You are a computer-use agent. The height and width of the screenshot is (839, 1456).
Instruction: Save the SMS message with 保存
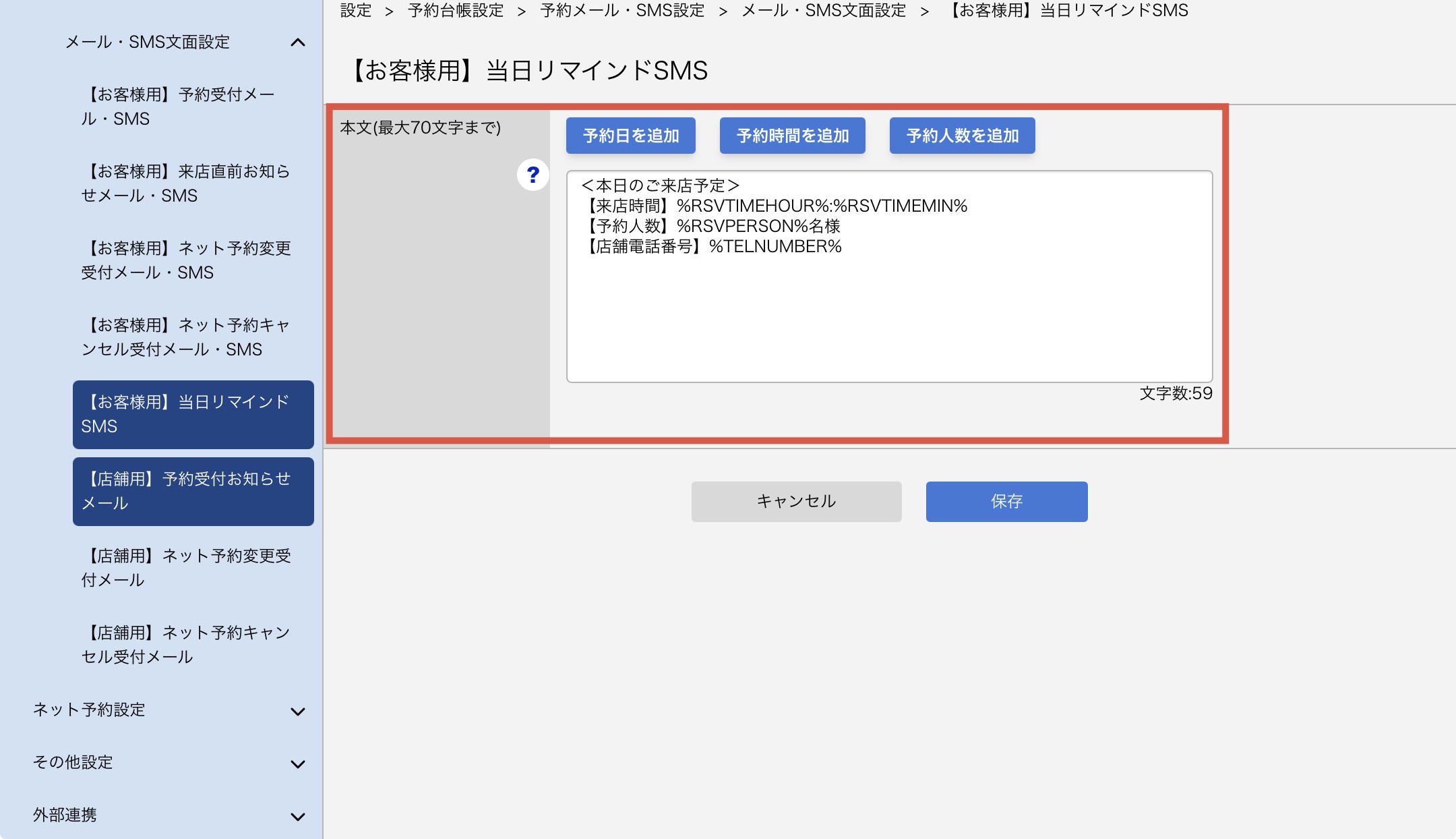click(1007, 501)
